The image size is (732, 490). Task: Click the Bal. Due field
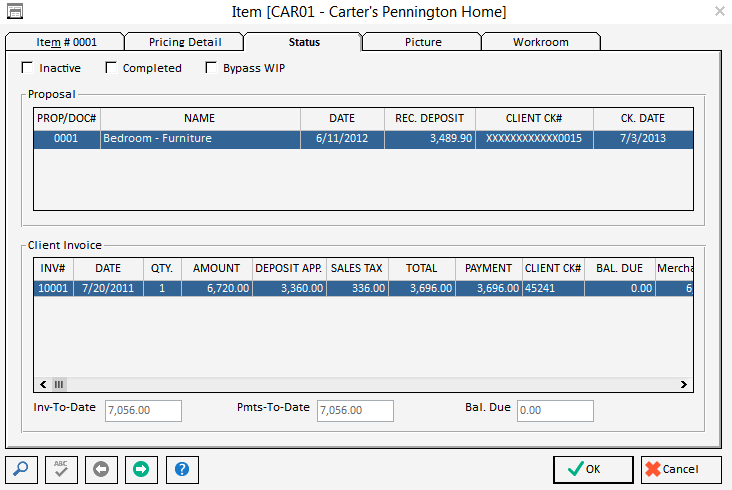point(555,411)
